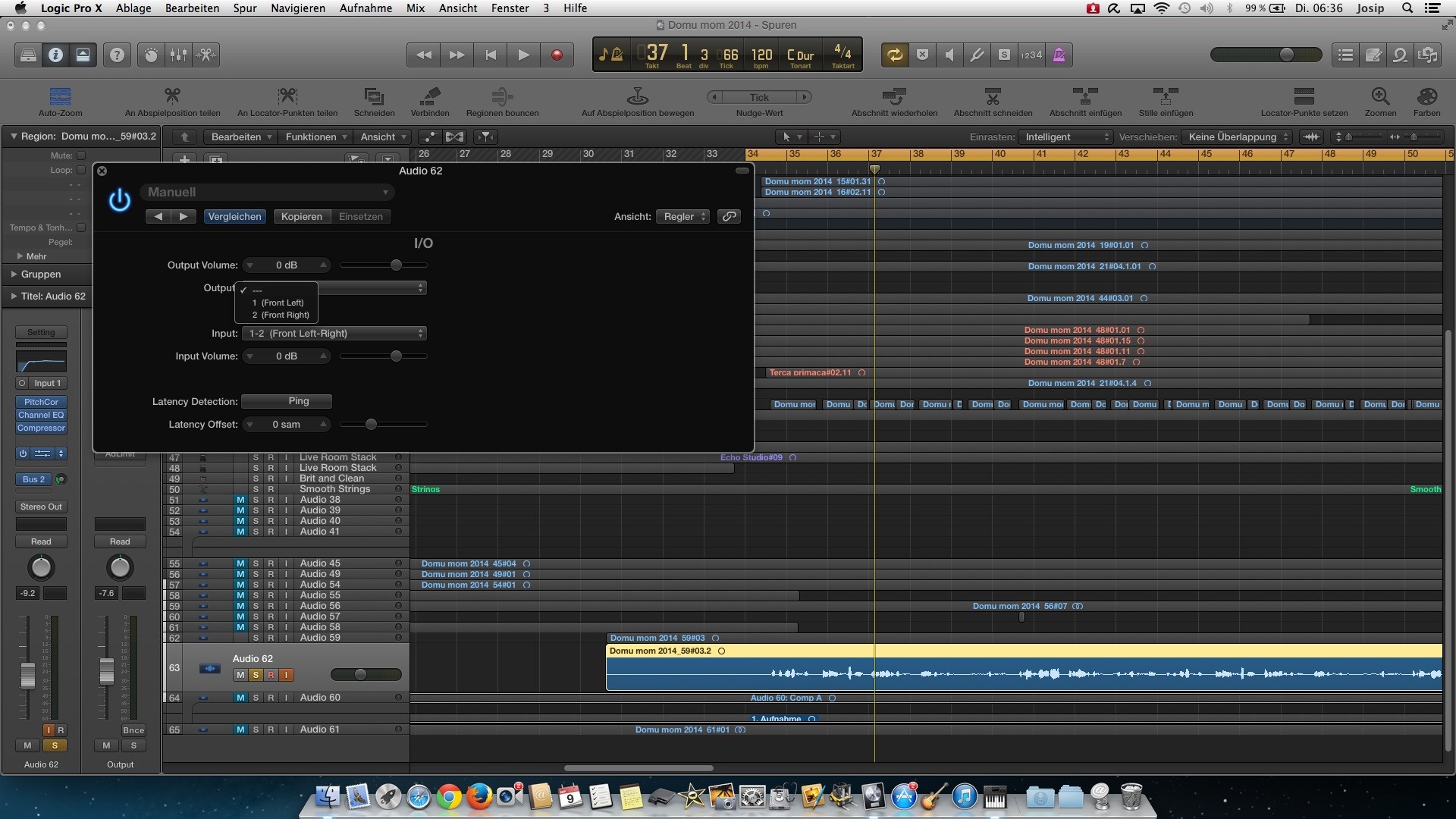This screenshot has height=819, width=1456.
Task: Unmute the Audio 45 track
Action: coord(240,563)
